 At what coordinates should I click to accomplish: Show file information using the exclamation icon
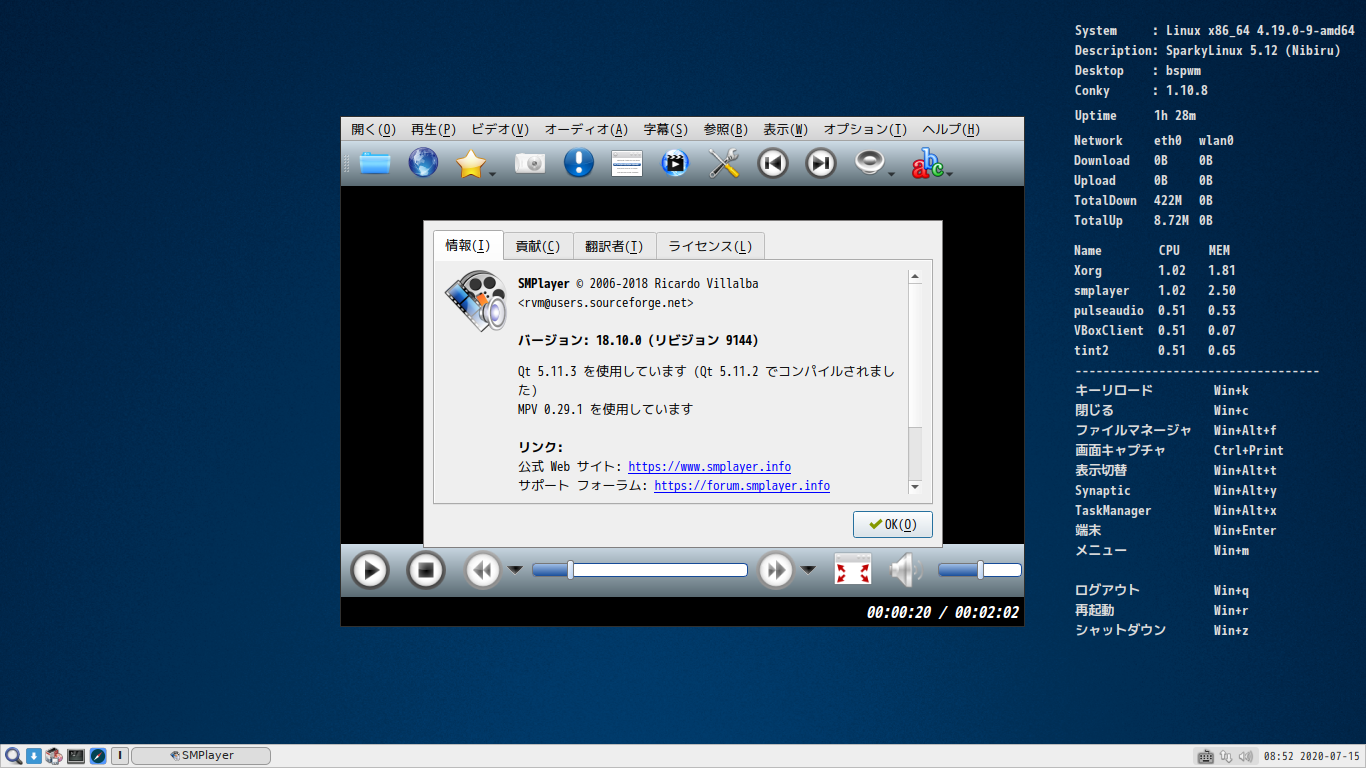[579, 163]
